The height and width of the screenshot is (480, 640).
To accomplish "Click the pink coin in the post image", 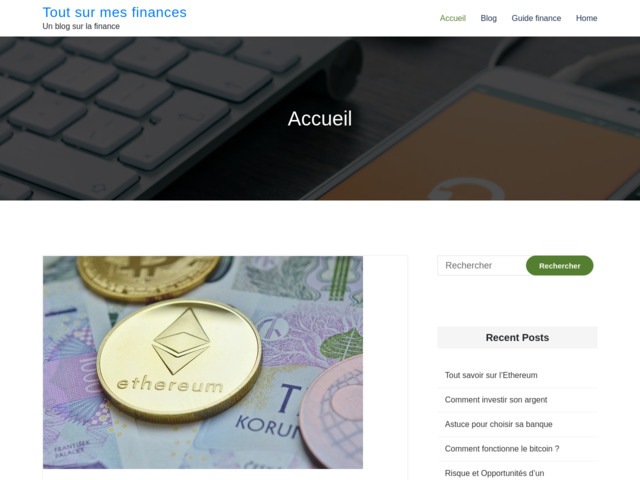I will tap(333, 412).
